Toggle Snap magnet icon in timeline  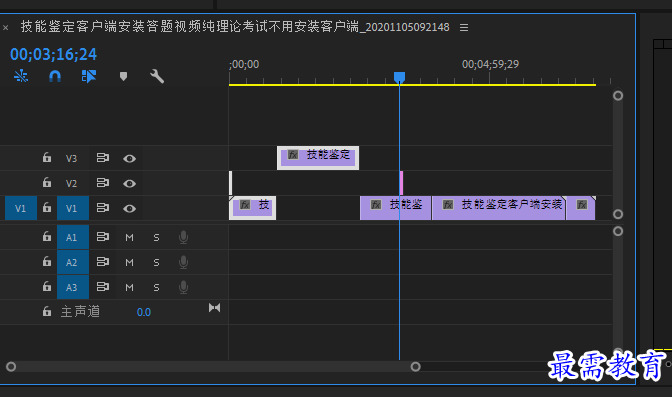point(55,76)
